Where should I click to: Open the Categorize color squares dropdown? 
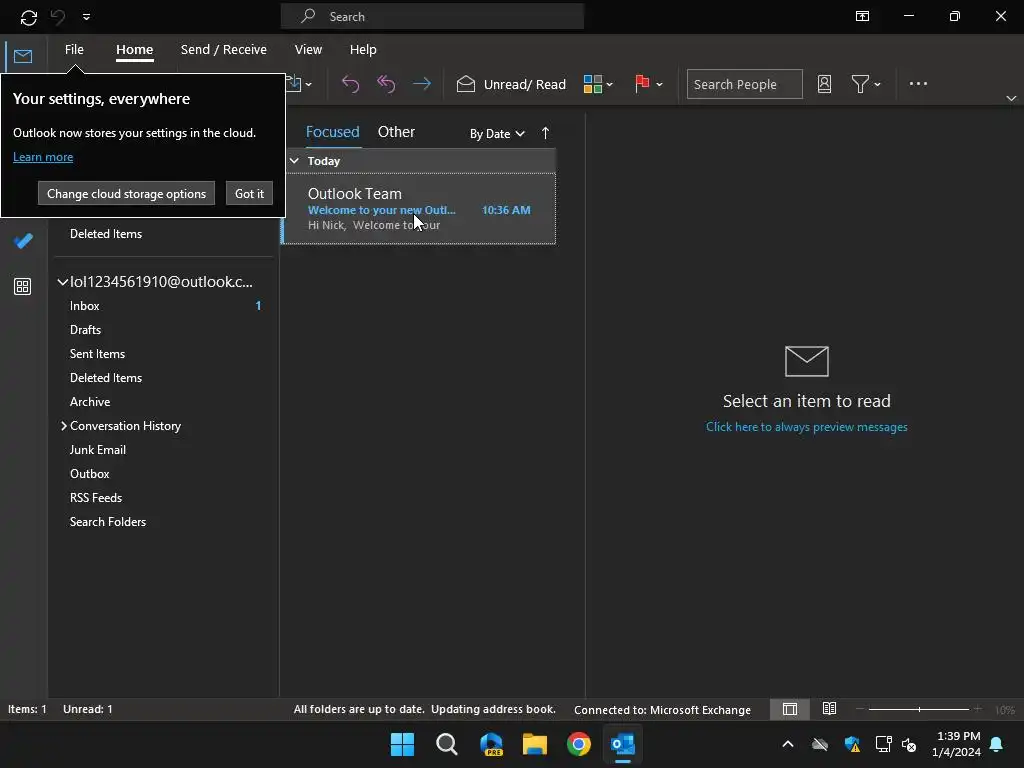coord(598,84)
